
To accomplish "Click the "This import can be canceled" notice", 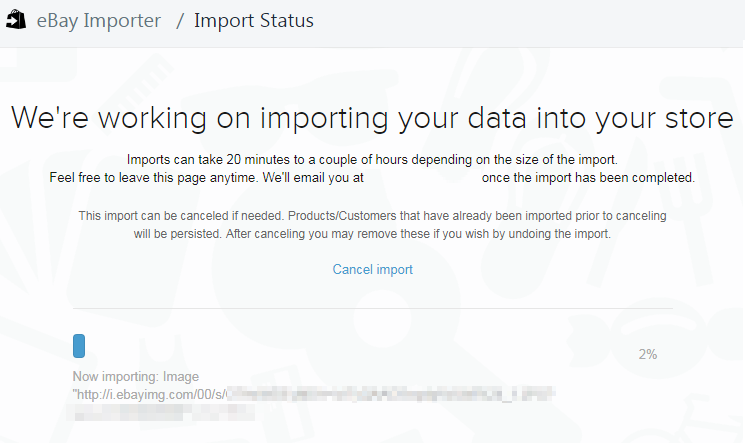I will 372,215.
